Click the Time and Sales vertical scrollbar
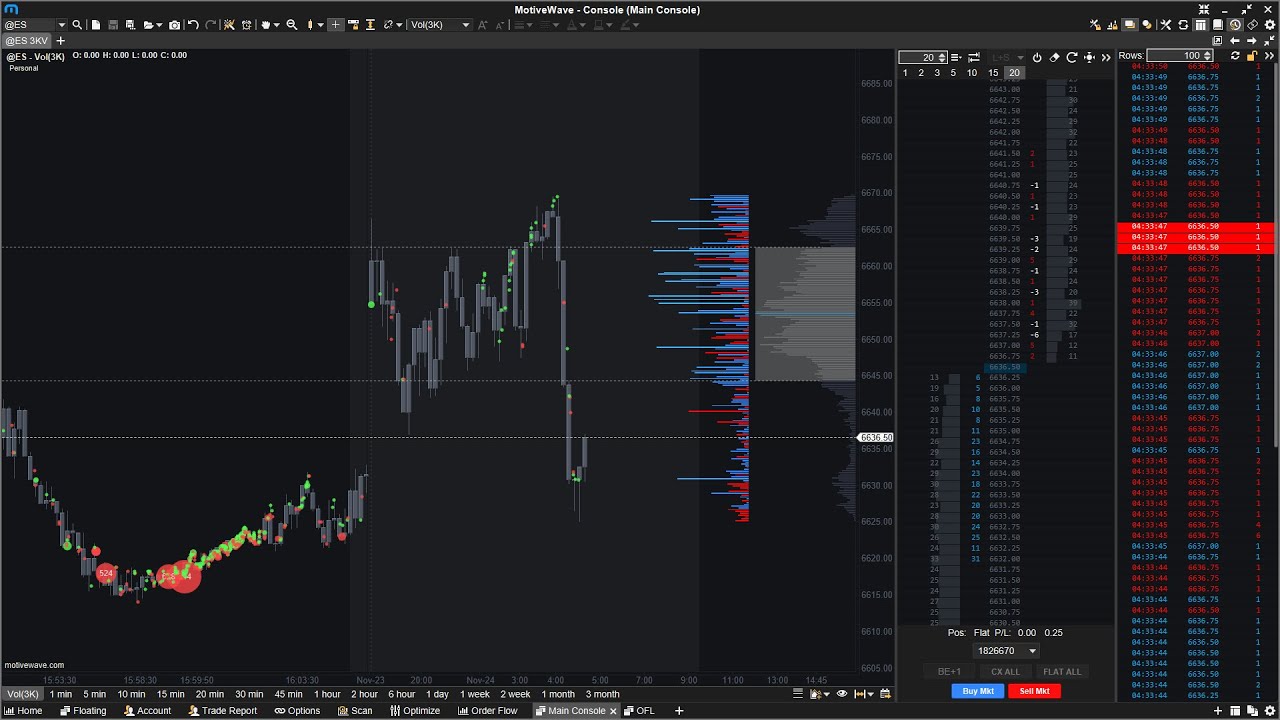The image size is (1280, 720). pos(1274,257)
